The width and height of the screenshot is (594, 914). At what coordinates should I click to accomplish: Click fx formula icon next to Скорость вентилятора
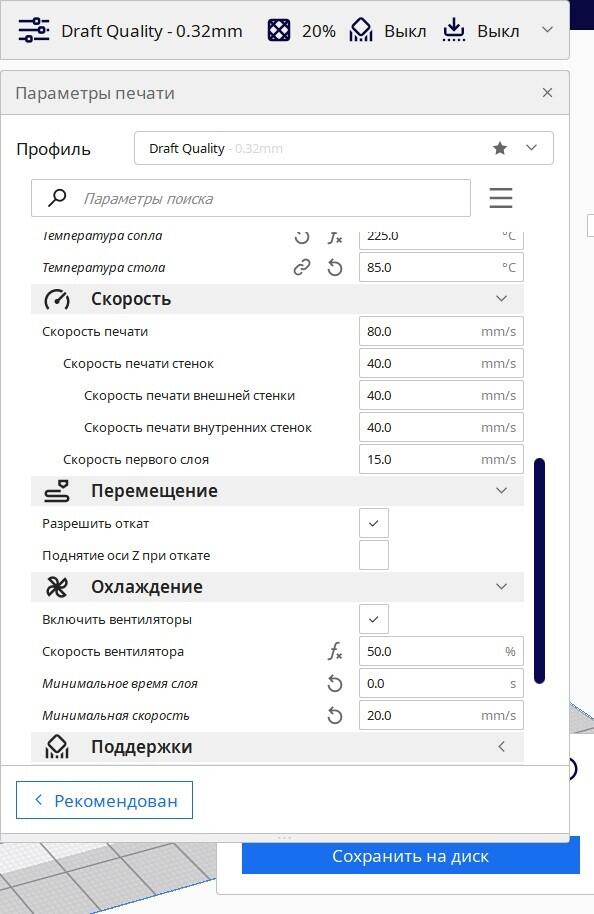point(335,652)
